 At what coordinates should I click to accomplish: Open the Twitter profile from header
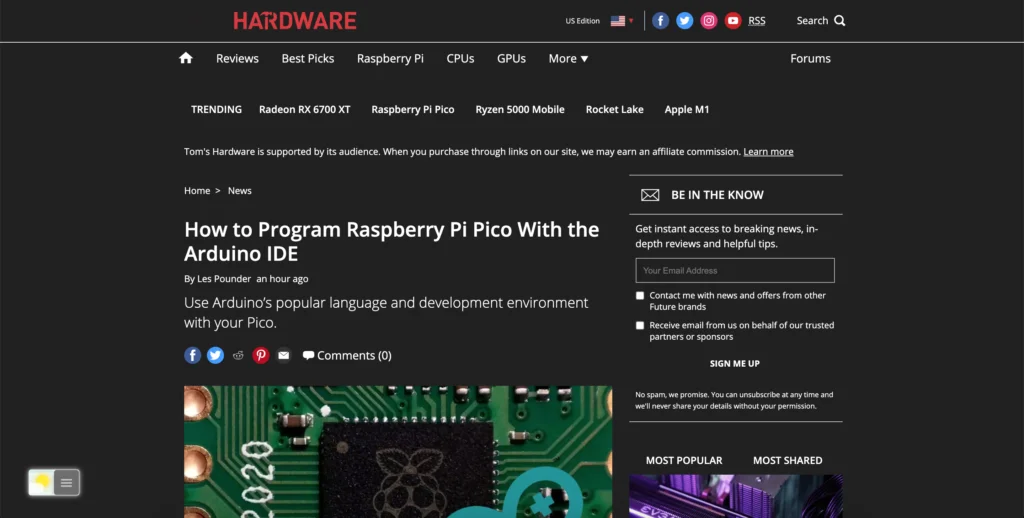tap(684, 21)
